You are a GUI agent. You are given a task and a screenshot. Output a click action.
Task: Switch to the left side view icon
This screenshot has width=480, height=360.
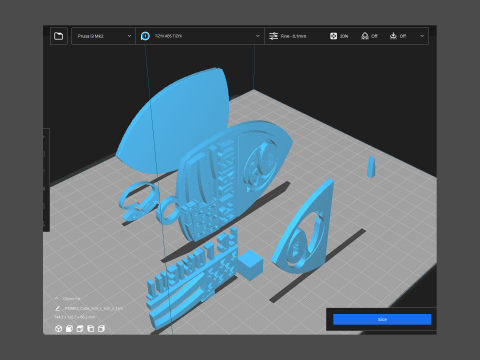[91, 329]
